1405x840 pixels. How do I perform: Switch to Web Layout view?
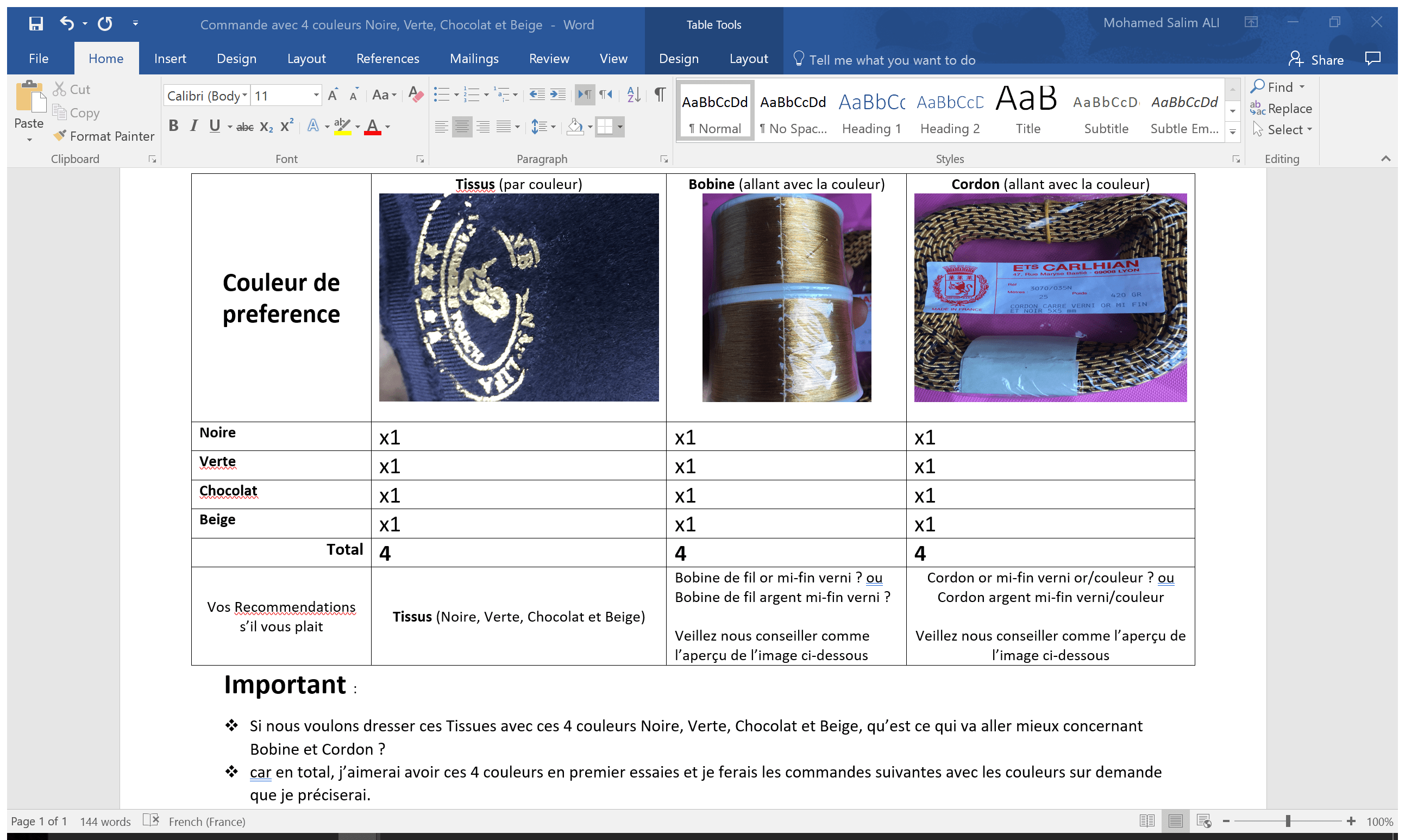point(1203,821)
